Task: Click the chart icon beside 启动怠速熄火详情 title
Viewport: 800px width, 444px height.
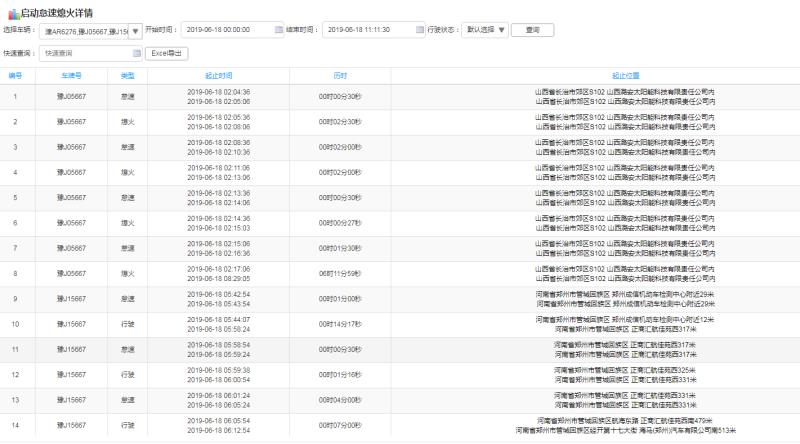Action: (x=12, y=12)
